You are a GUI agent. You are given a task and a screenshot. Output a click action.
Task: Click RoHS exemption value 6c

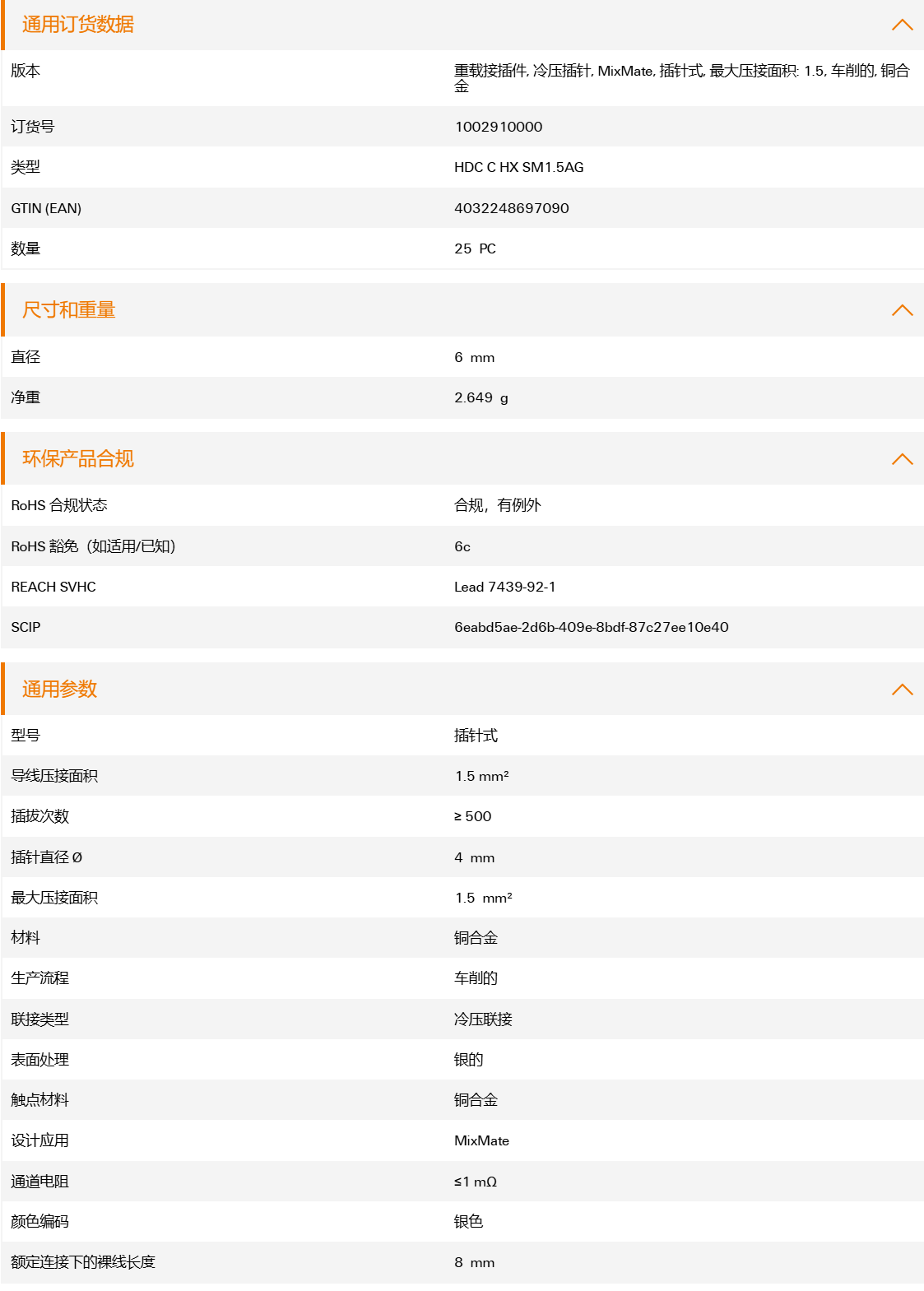[x=462, y=546]
